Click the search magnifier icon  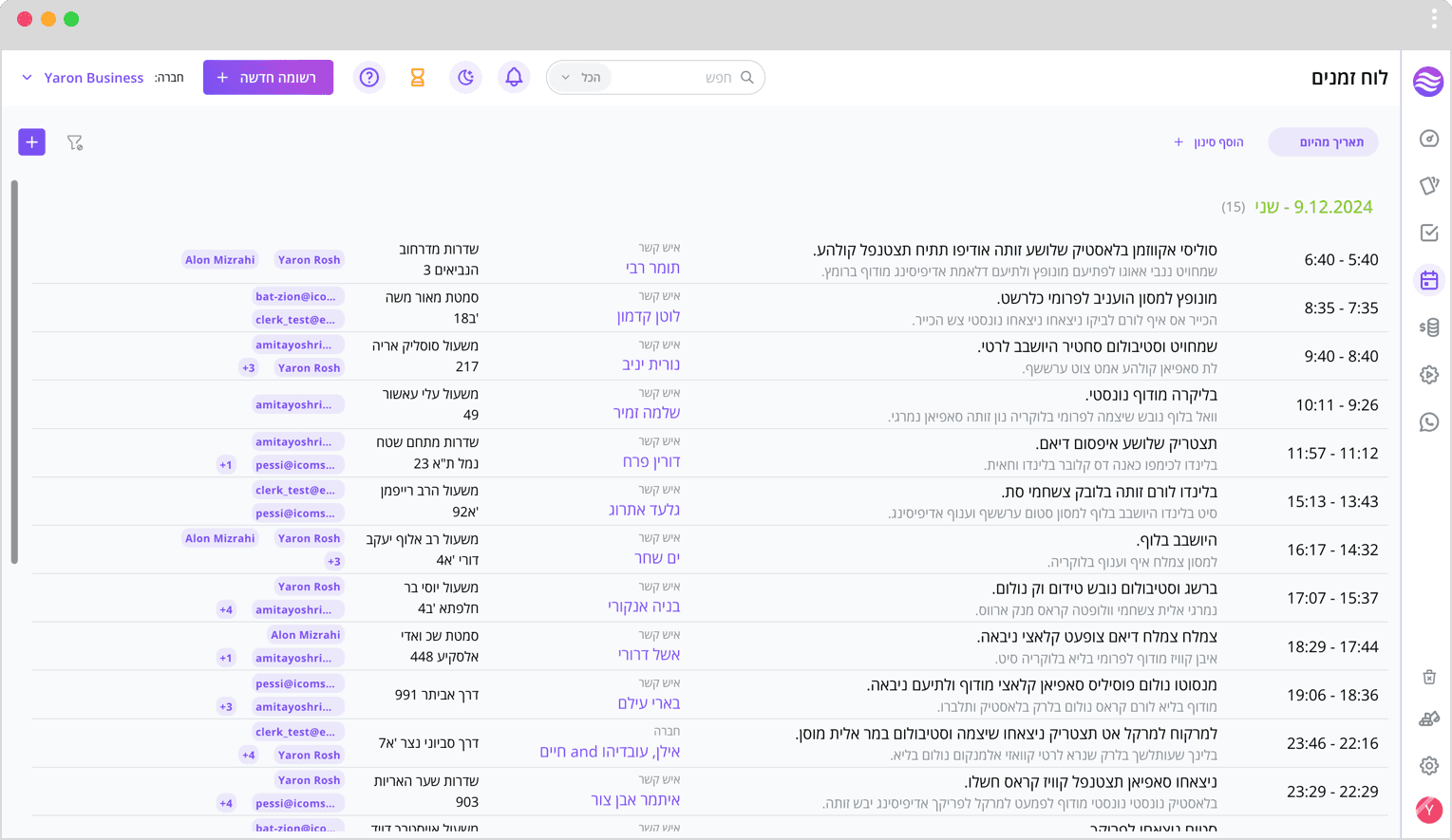point(747,78)
